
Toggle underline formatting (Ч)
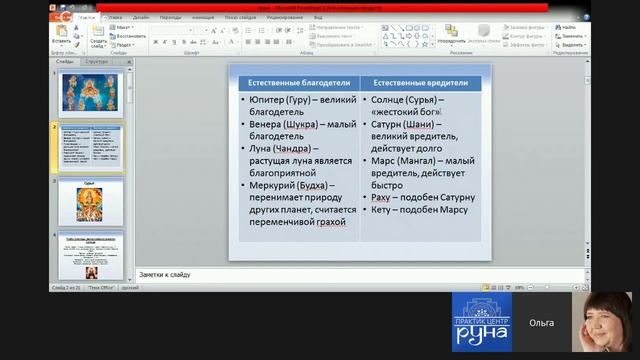174,42
